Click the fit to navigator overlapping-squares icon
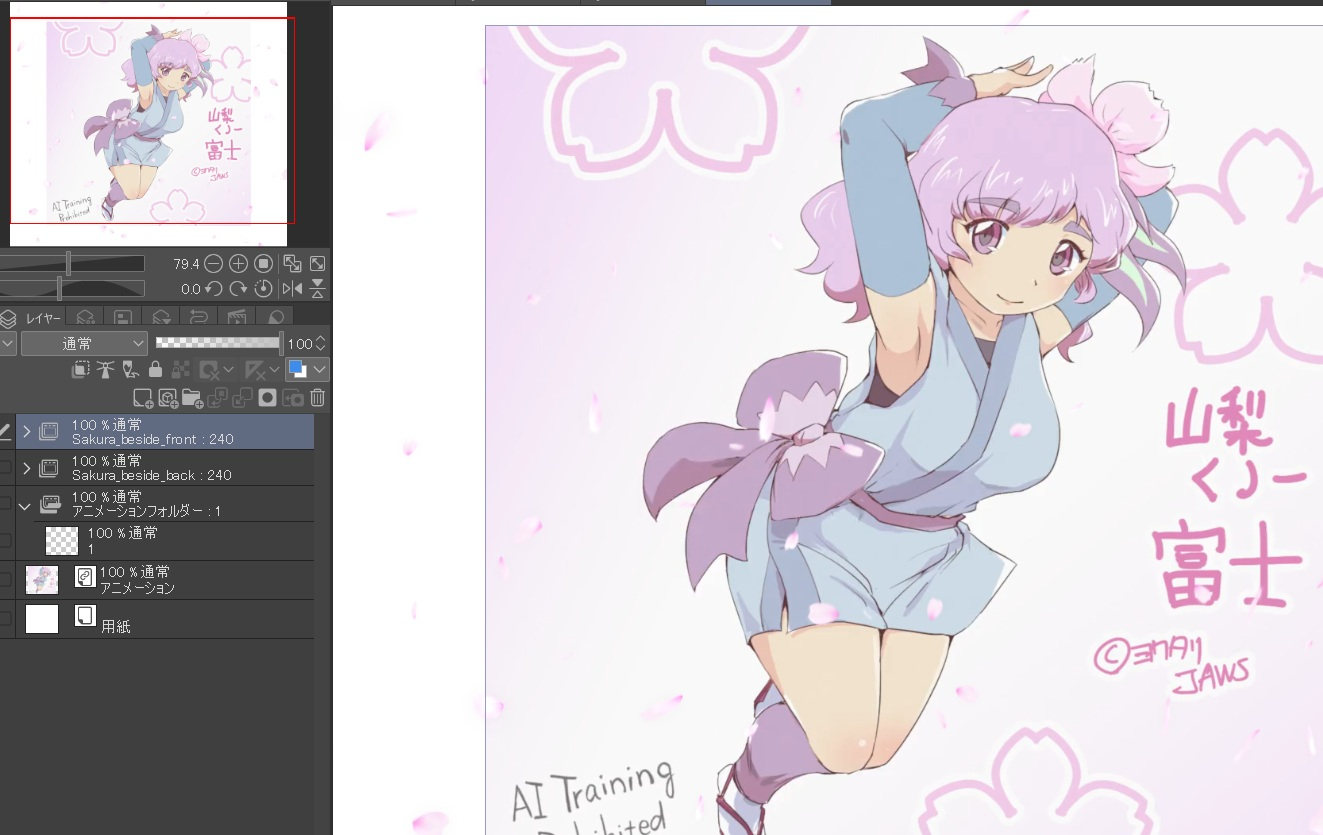Screen dimensions: 1323x835 [293, 264]
